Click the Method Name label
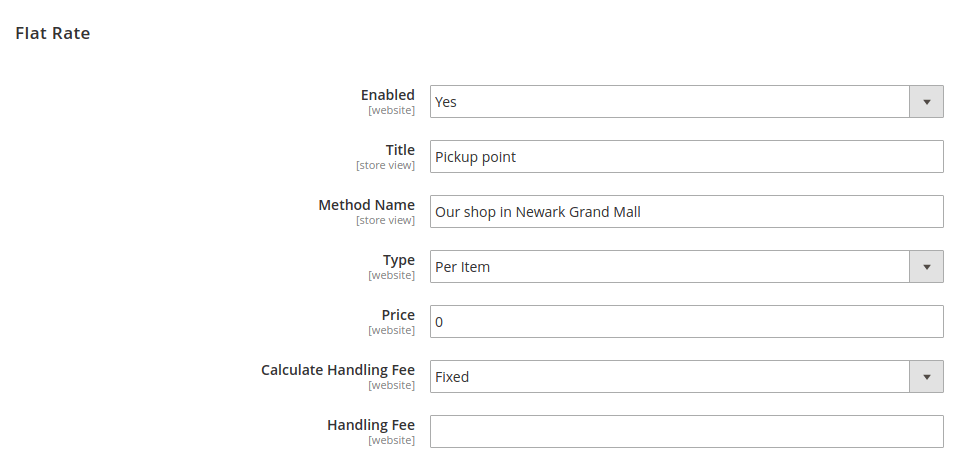Image resolution: width=960 pixels, height=460 pixels. pyautogui.click(x=366, y=205)
